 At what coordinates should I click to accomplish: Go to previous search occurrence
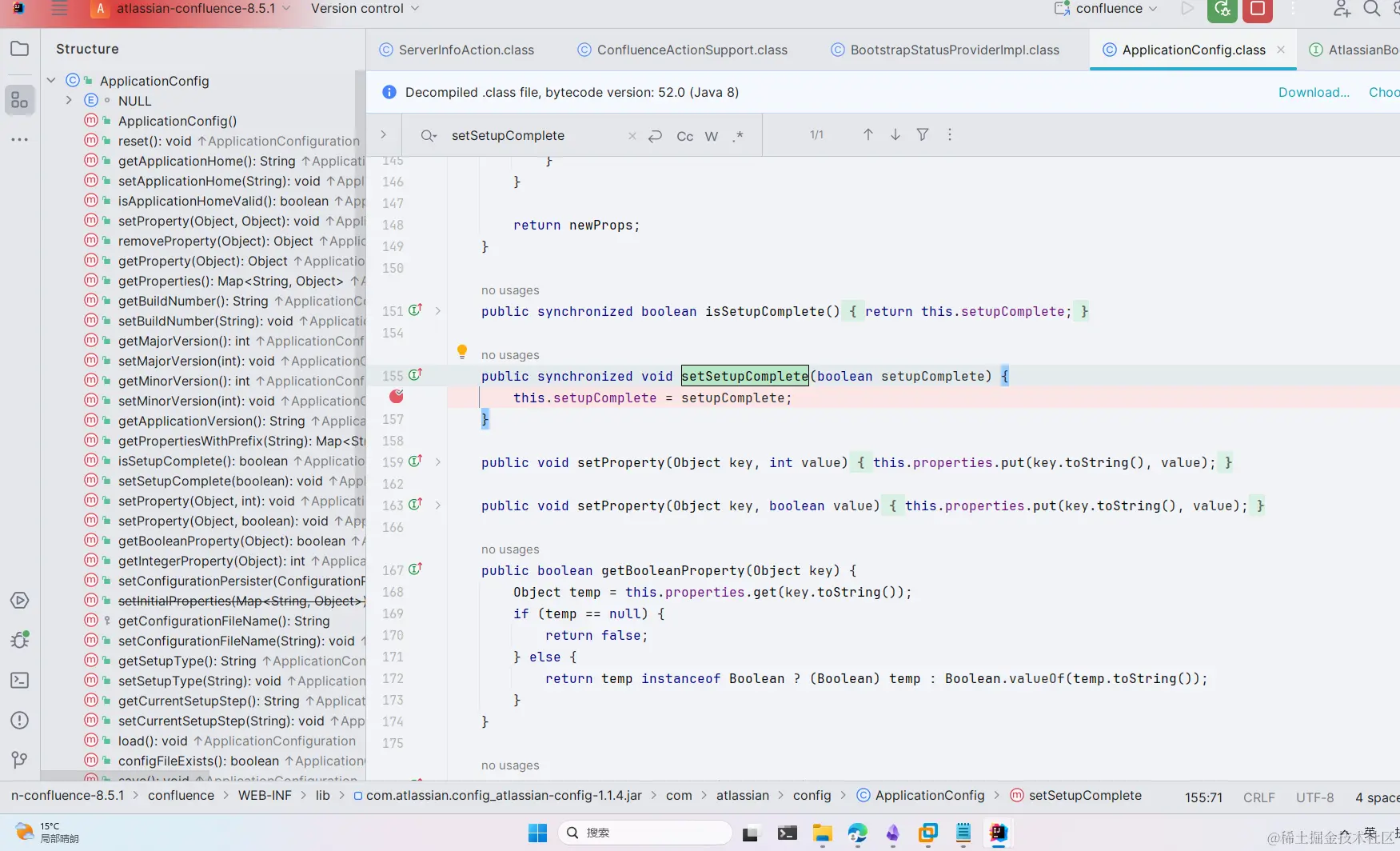(x=868, y=135)
